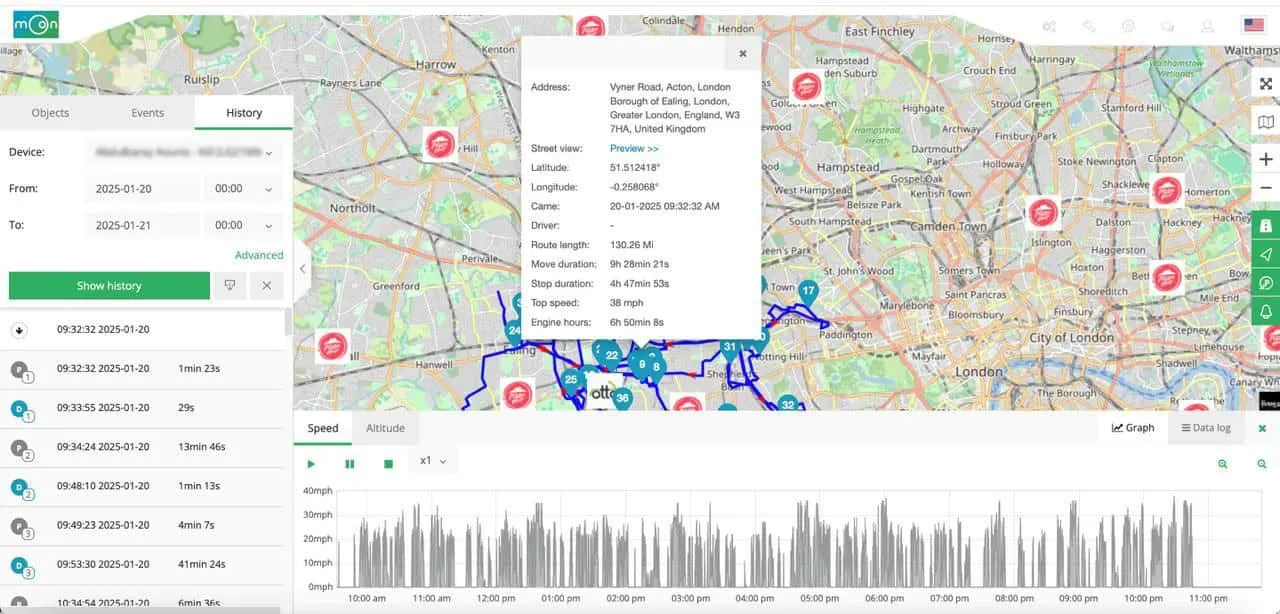Open the map layers selector

click(1266, 122)
